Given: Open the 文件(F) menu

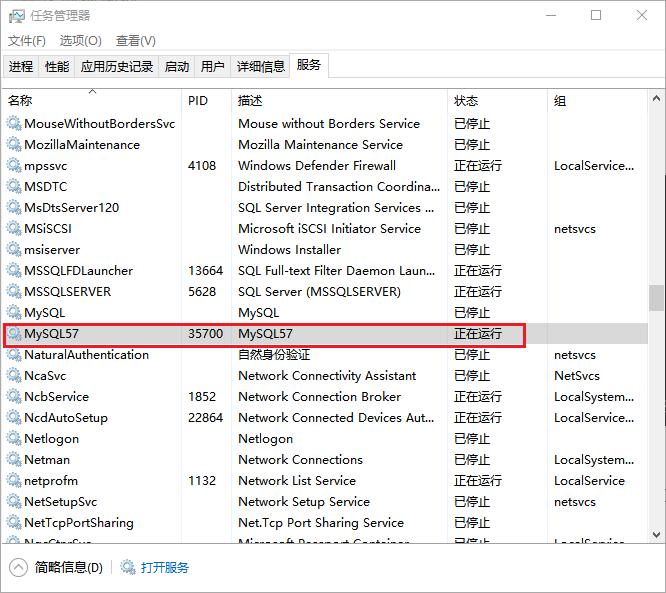Looking at the screenshot, I should (x=27, y=41).
